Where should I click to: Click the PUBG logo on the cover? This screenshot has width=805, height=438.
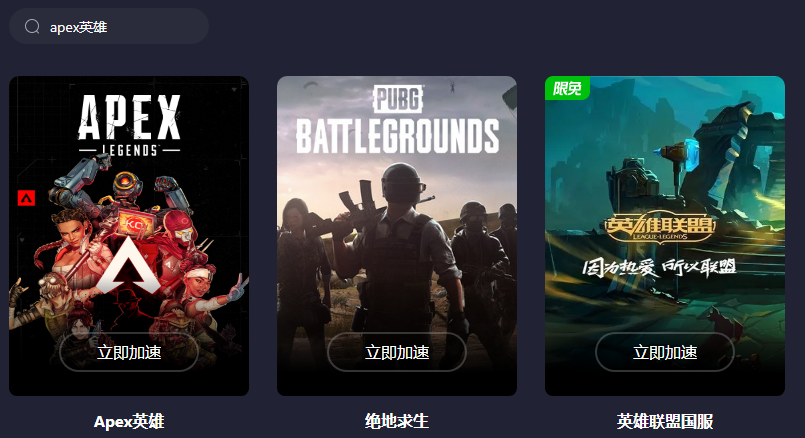click(398, 99)
